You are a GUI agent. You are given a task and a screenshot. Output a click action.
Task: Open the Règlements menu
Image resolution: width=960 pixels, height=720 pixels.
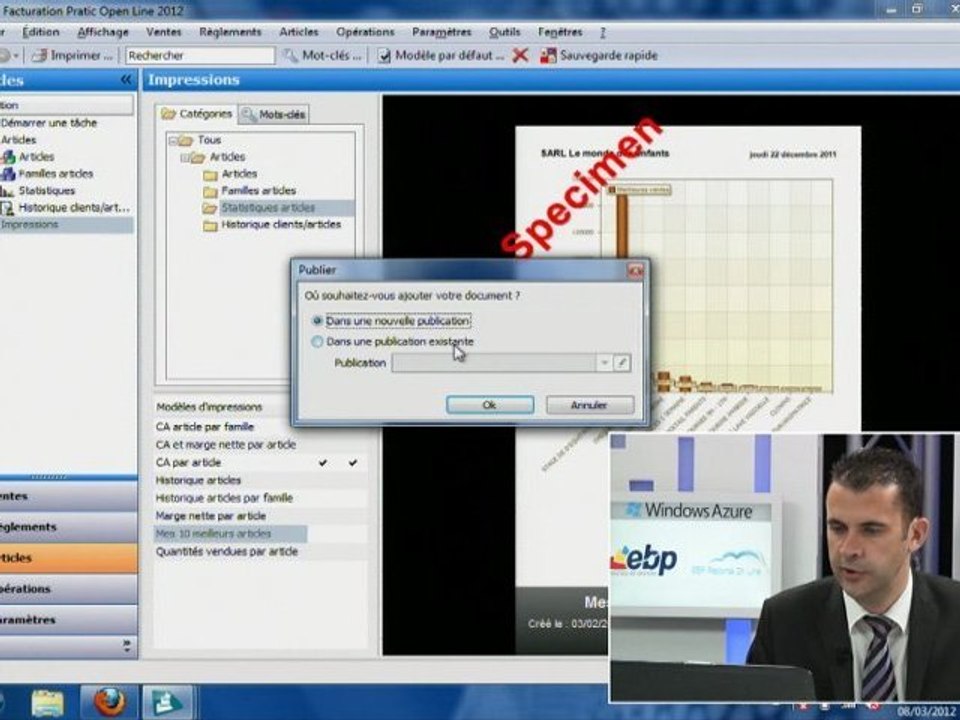(x=230, y=32)
